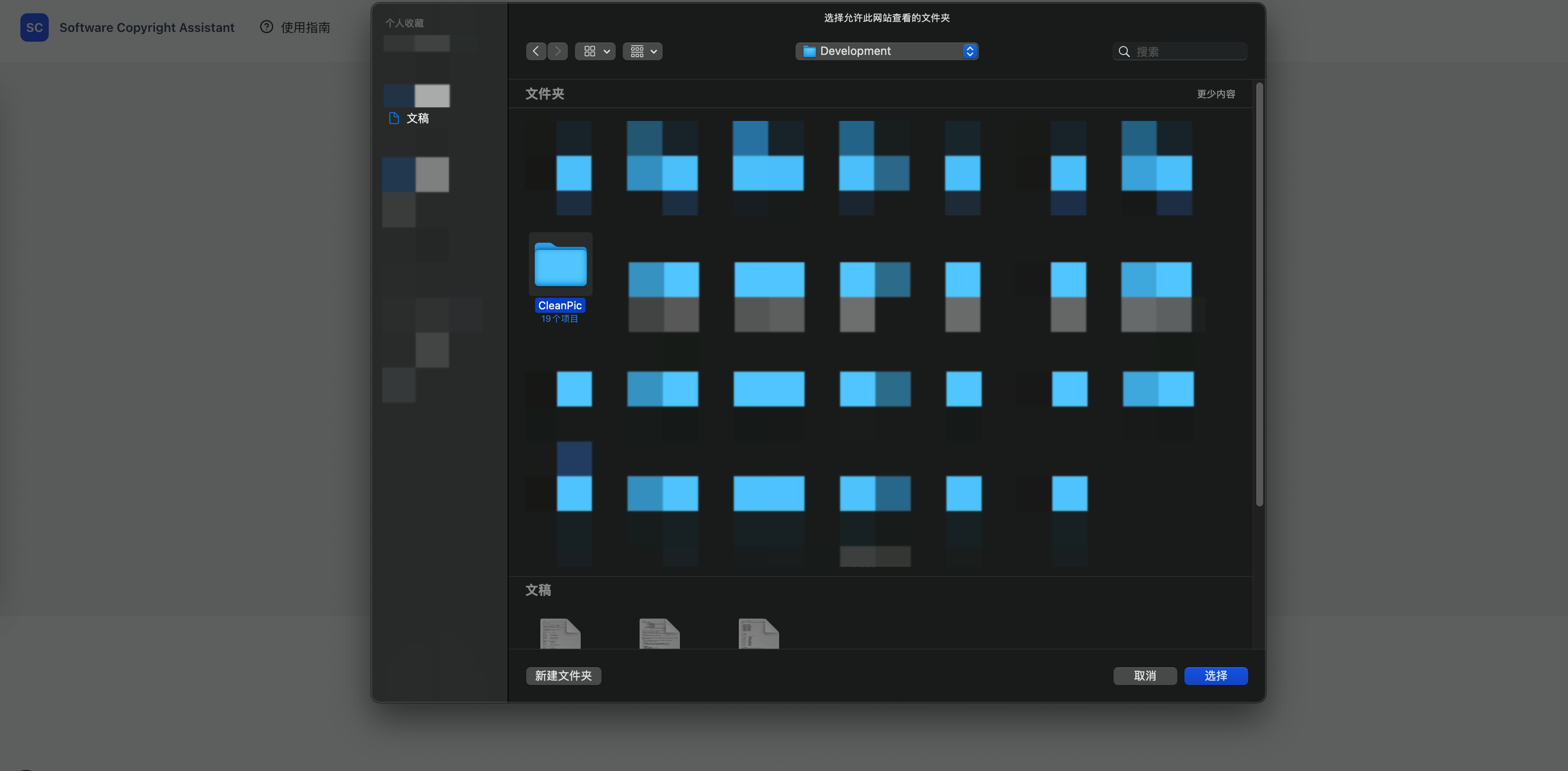Click the icon view grid button
The width and height of the screenshot is (1568, 771).
click(589, 51)
